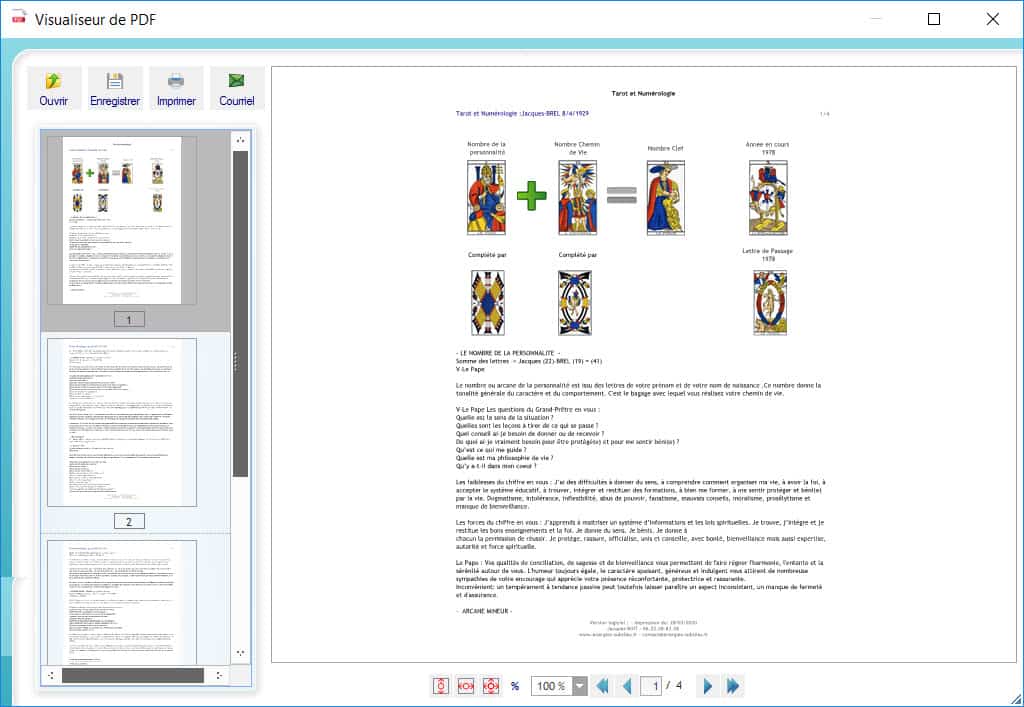Click the page label 1 under first thumbnail

[129, 319]
